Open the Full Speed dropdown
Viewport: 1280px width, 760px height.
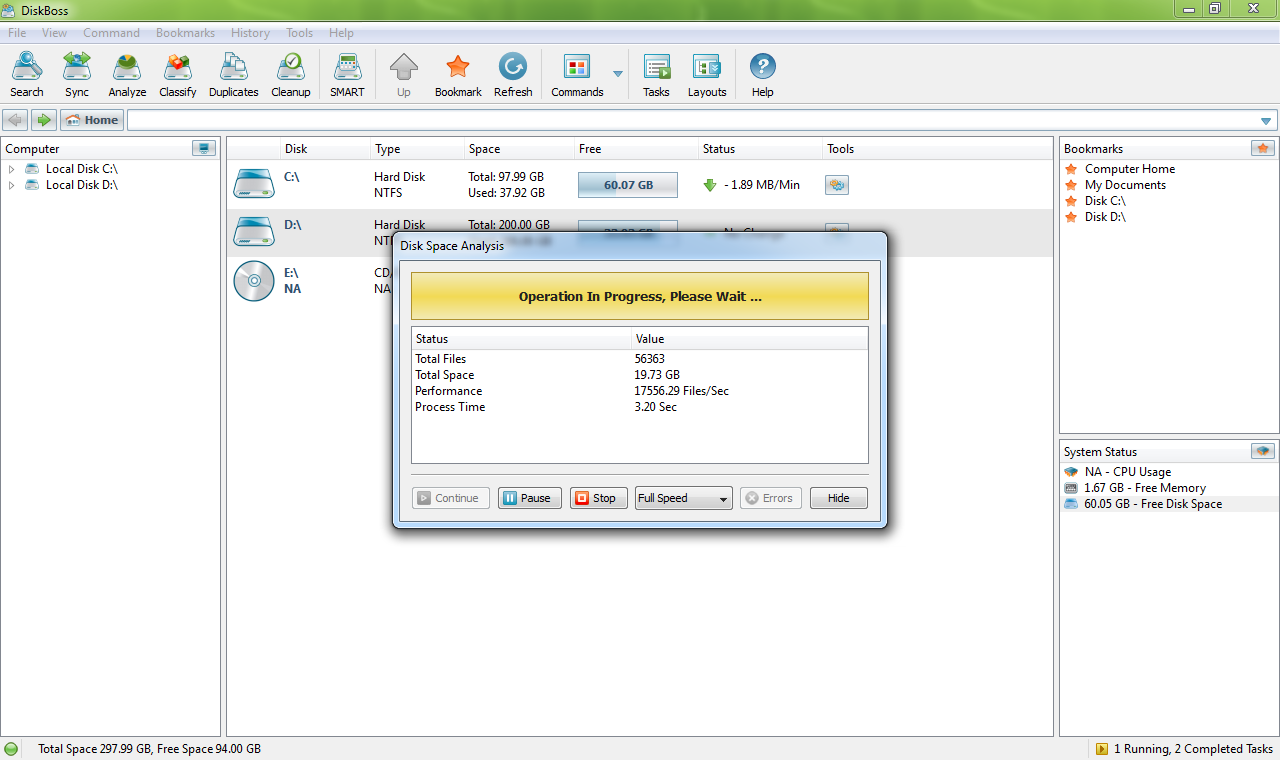pyautogui.click(x=684, y=498)
